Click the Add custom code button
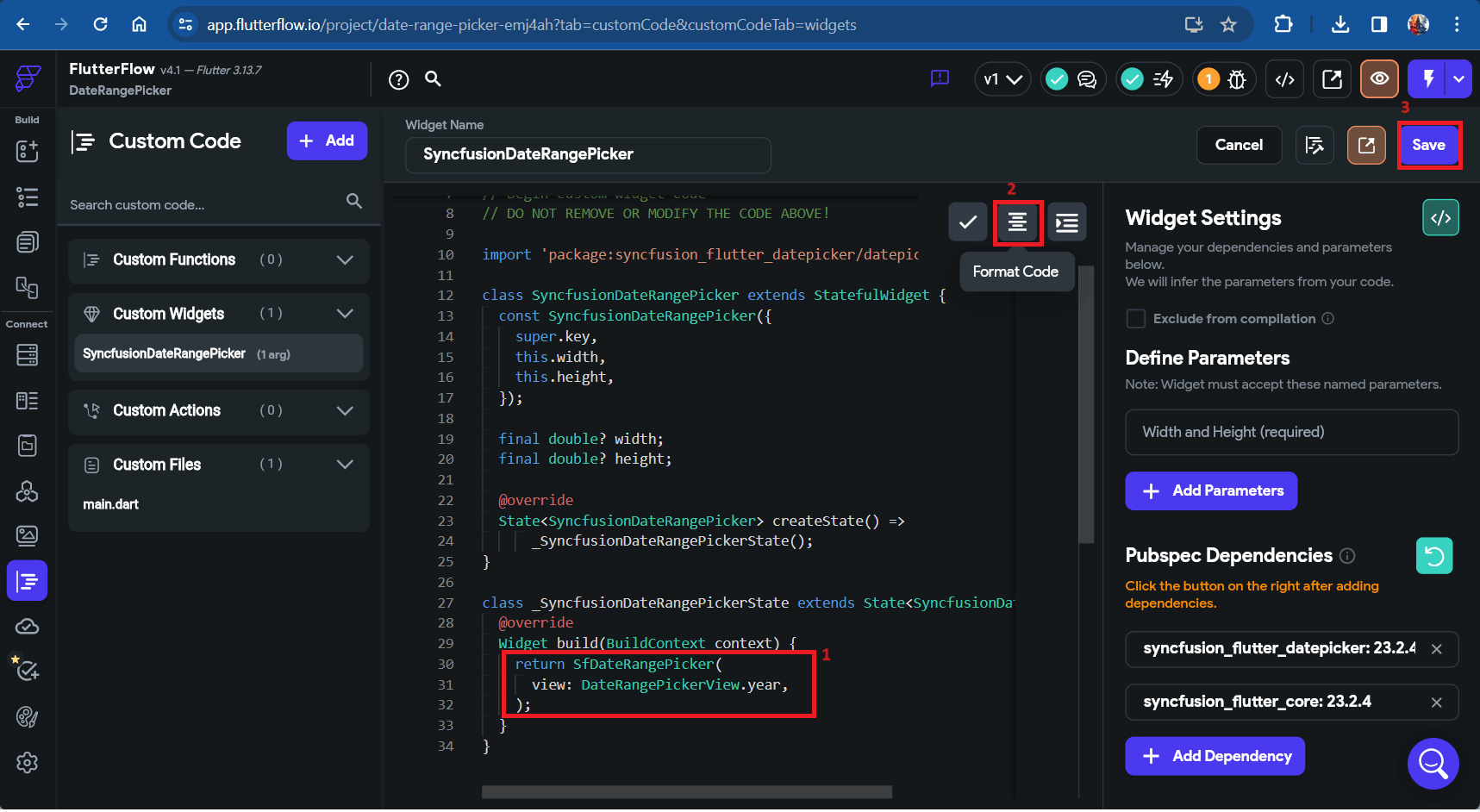Image resolution: width=1480 pixels, height=812 pixels. (327, 141)
